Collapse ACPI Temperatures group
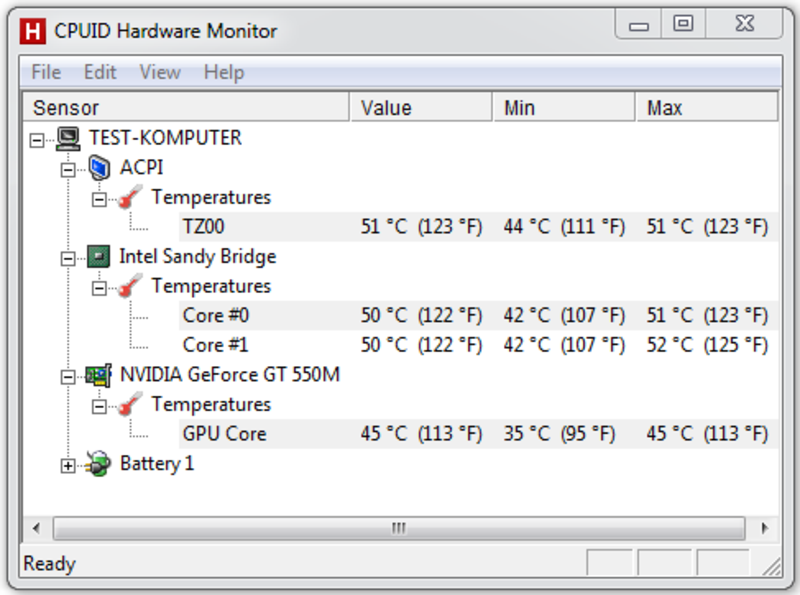 click(99, 199)
